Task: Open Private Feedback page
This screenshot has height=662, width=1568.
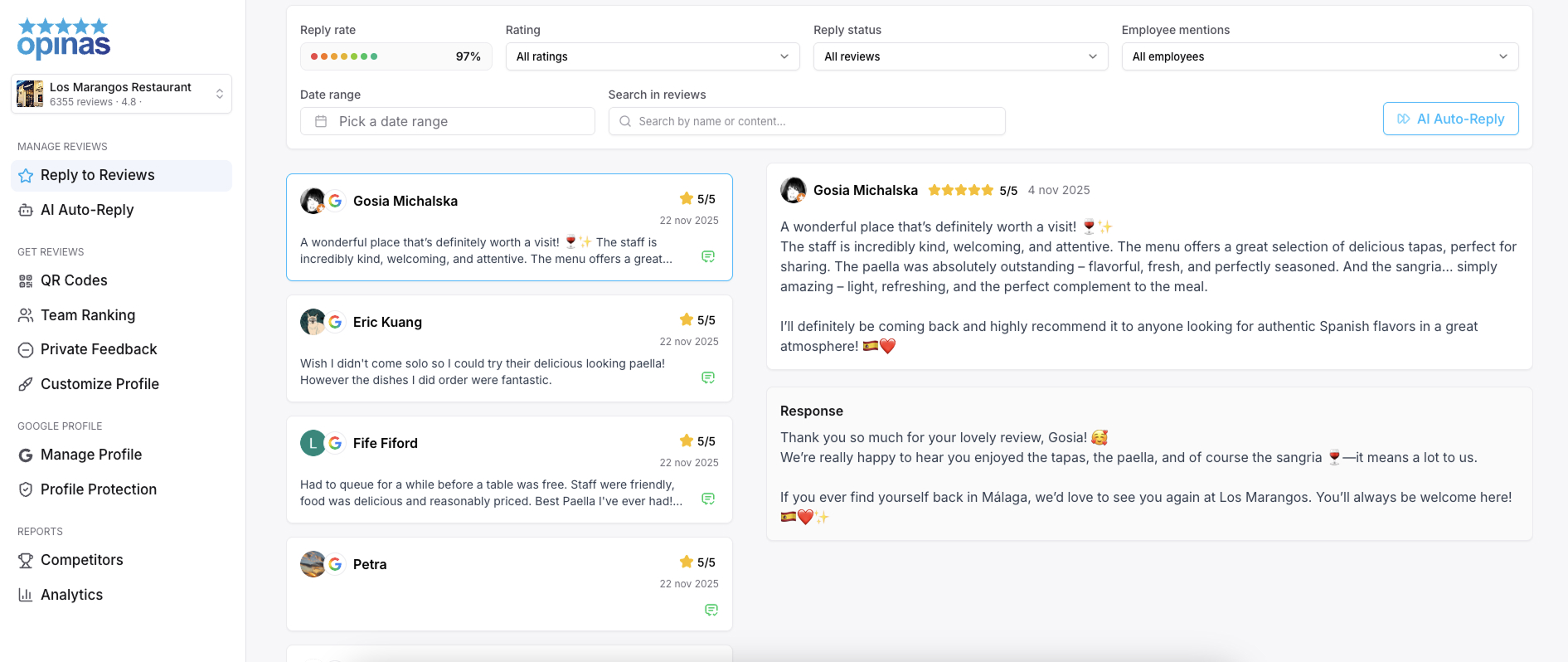Action: (121, 349)
